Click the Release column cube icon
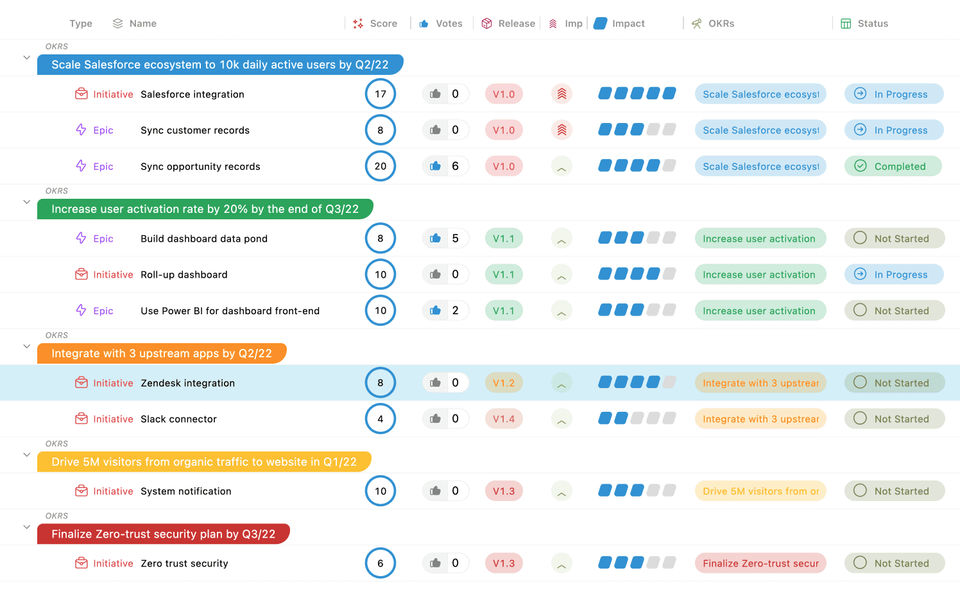Viewport: 960px width, 608px height. [487, 23]
